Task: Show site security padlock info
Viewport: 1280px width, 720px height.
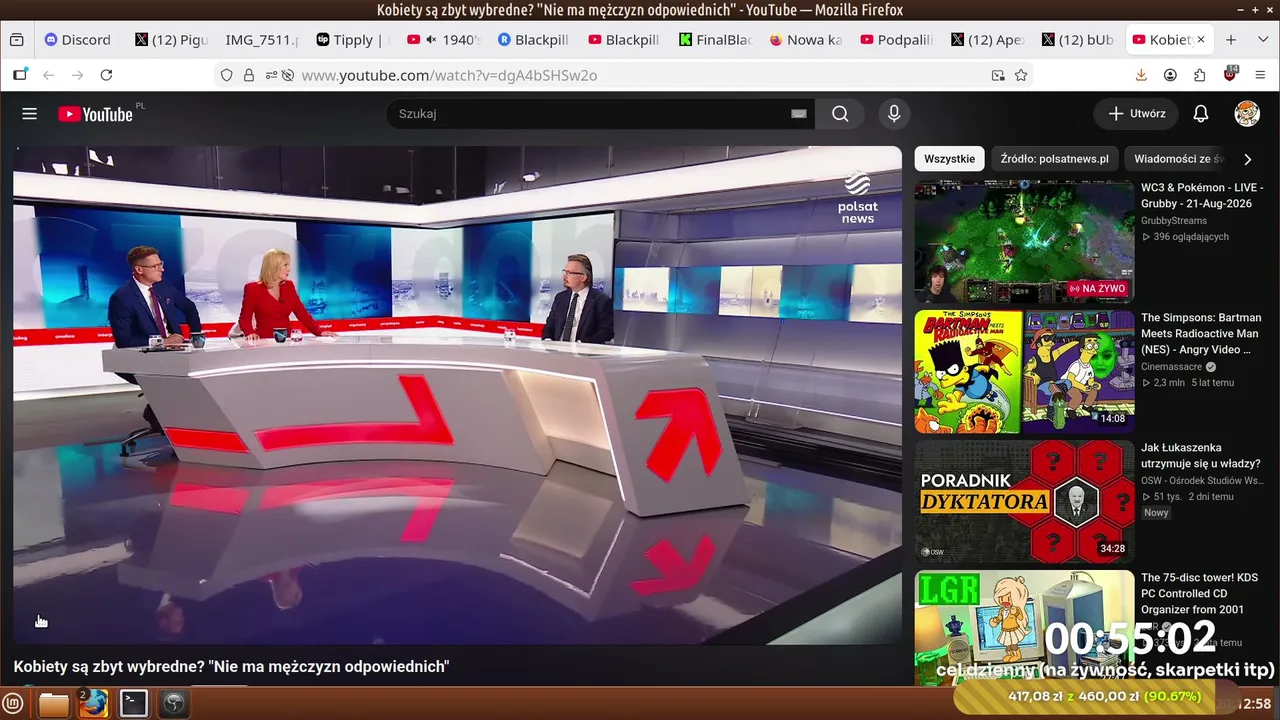Action: point(248,75)
